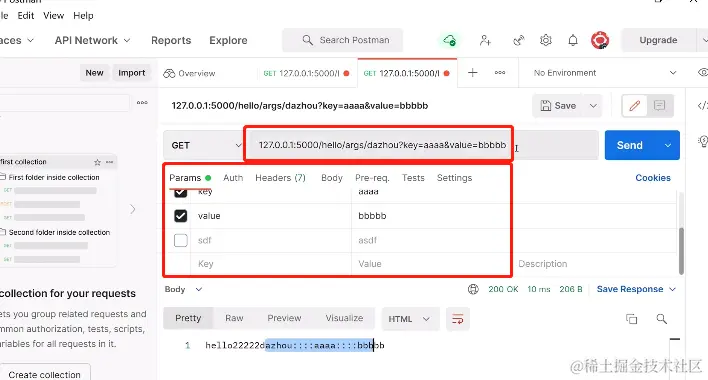Switch to the request Body tab
This screenshot has width=708, height=380.
pos(332,178)
